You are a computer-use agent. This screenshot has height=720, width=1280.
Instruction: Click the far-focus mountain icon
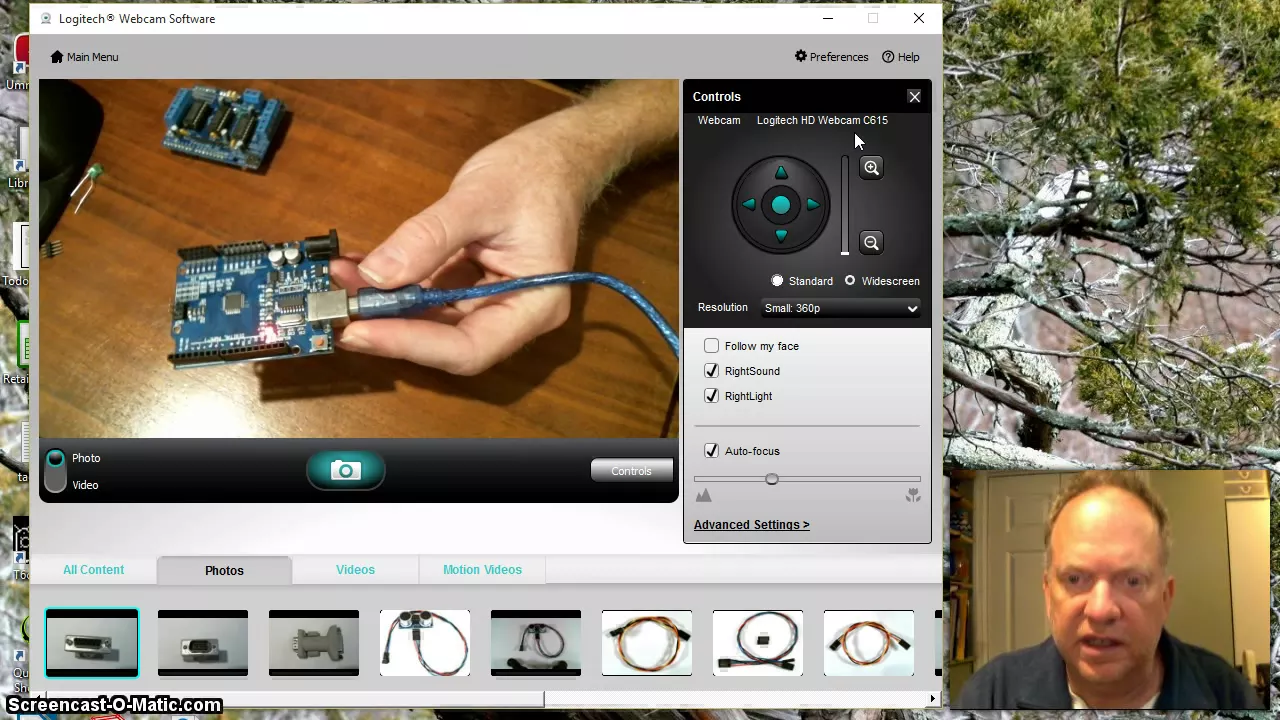pyautogui.click(x=704, y=496)
